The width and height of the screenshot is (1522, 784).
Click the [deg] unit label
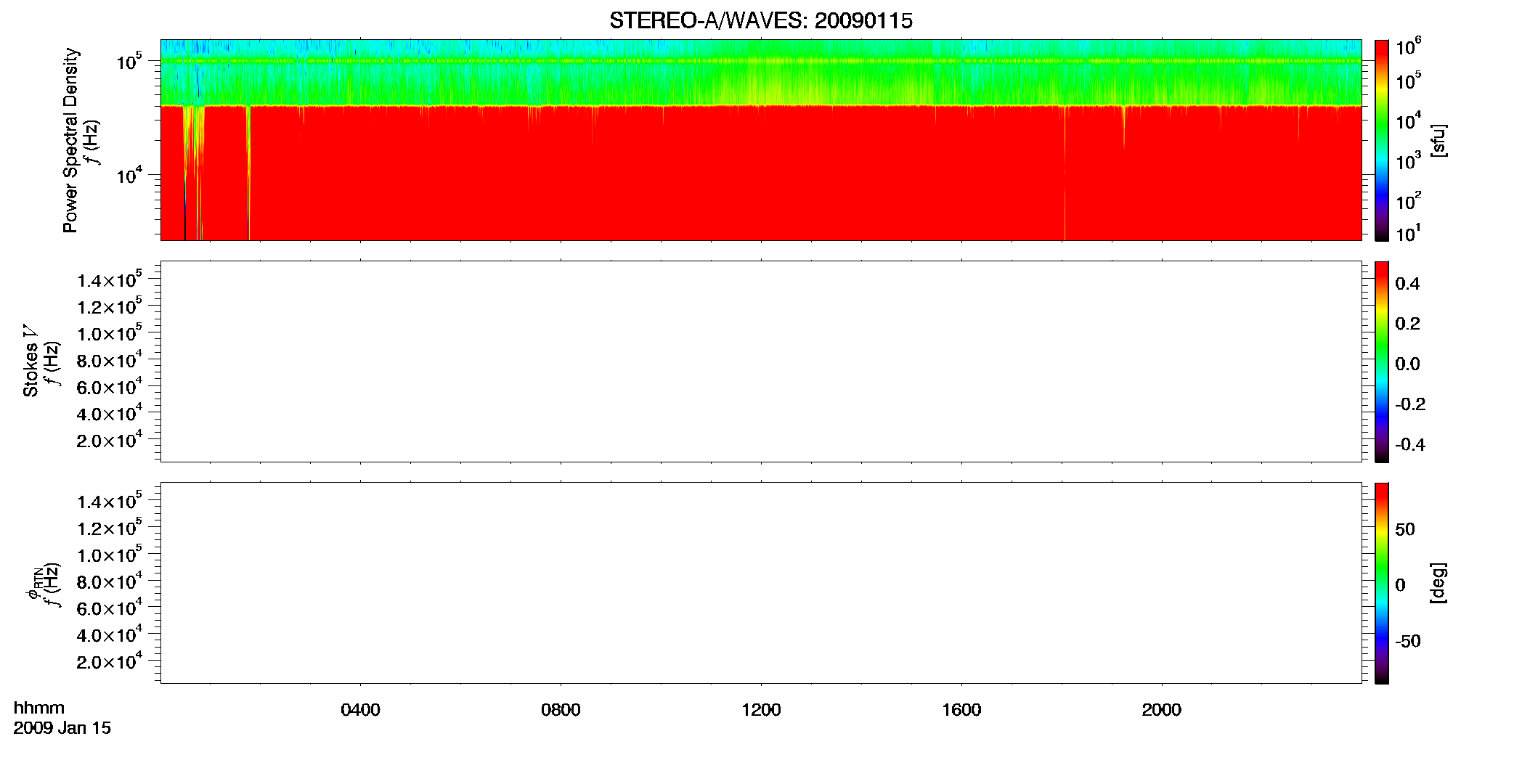1438,583
